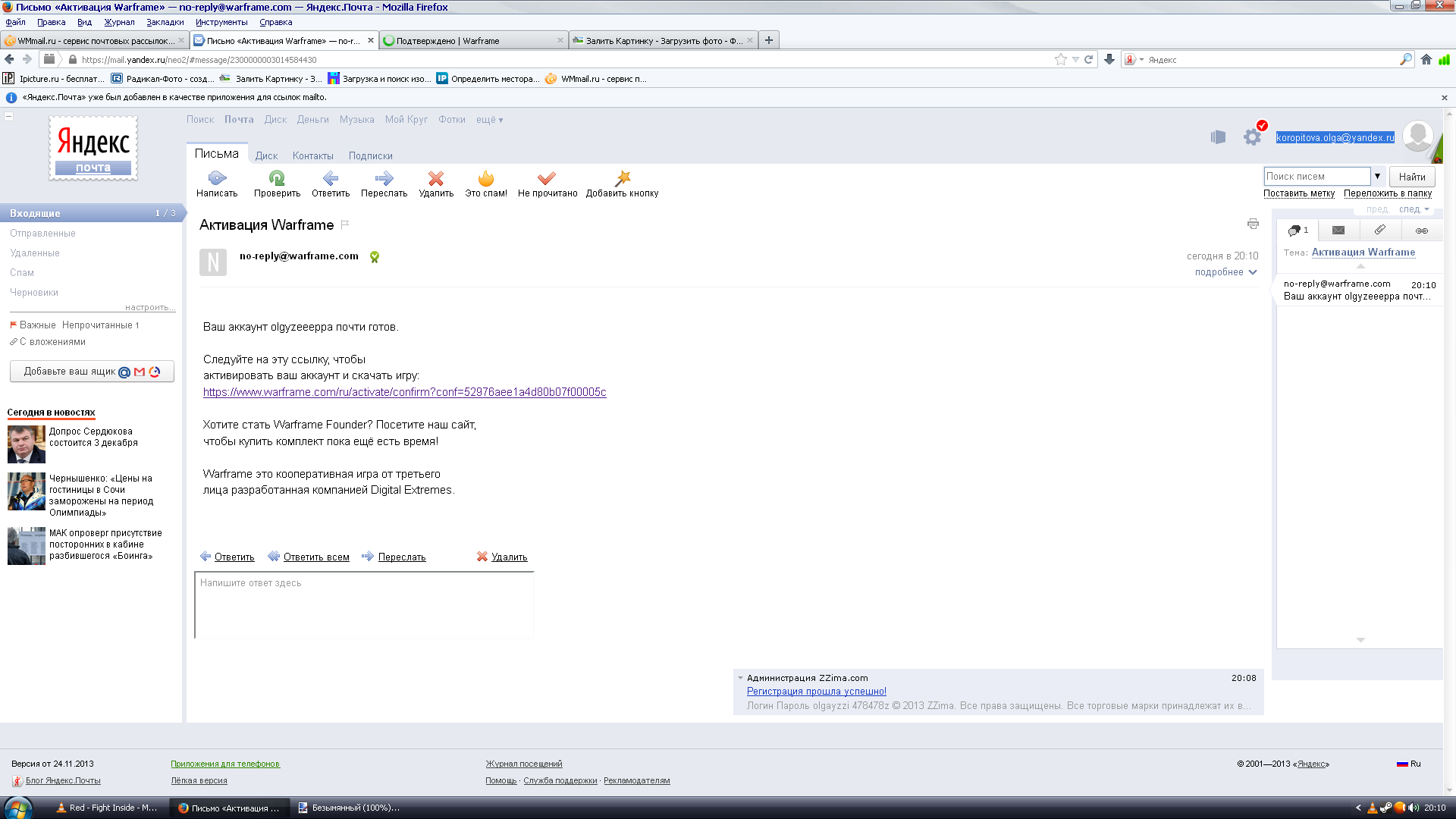The image size is (1456, 819).
Task: Flag the Активация Warframe subject as important
Action: (345, 224)
